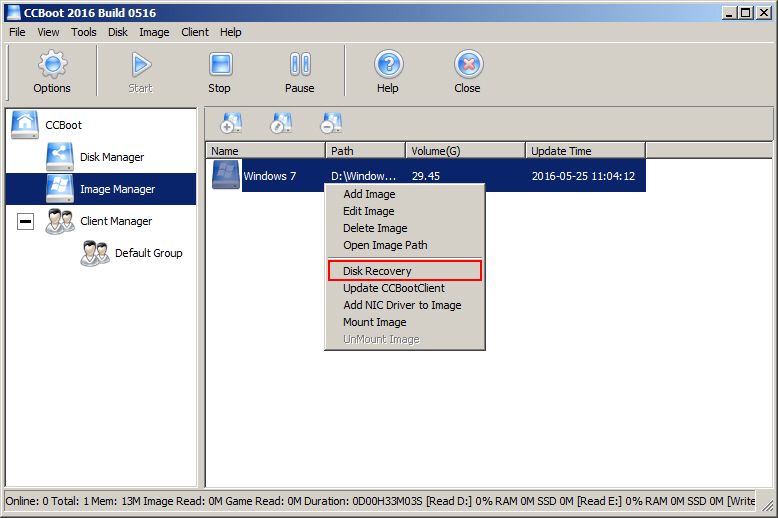Open the Client menu
This screenshot has width=778, height=518.
pos(194,32)
